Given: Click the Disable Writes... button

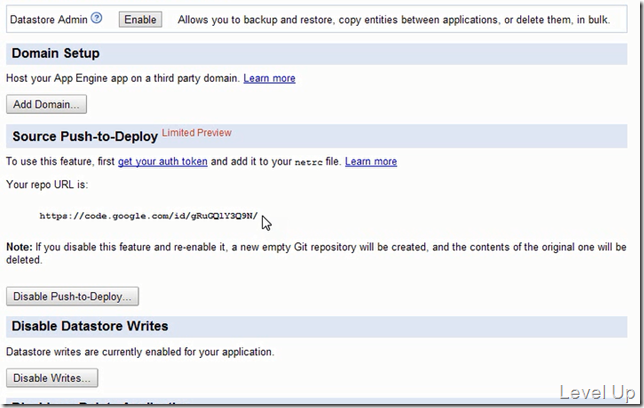Looking at the screenshot, I should point(52,378).
